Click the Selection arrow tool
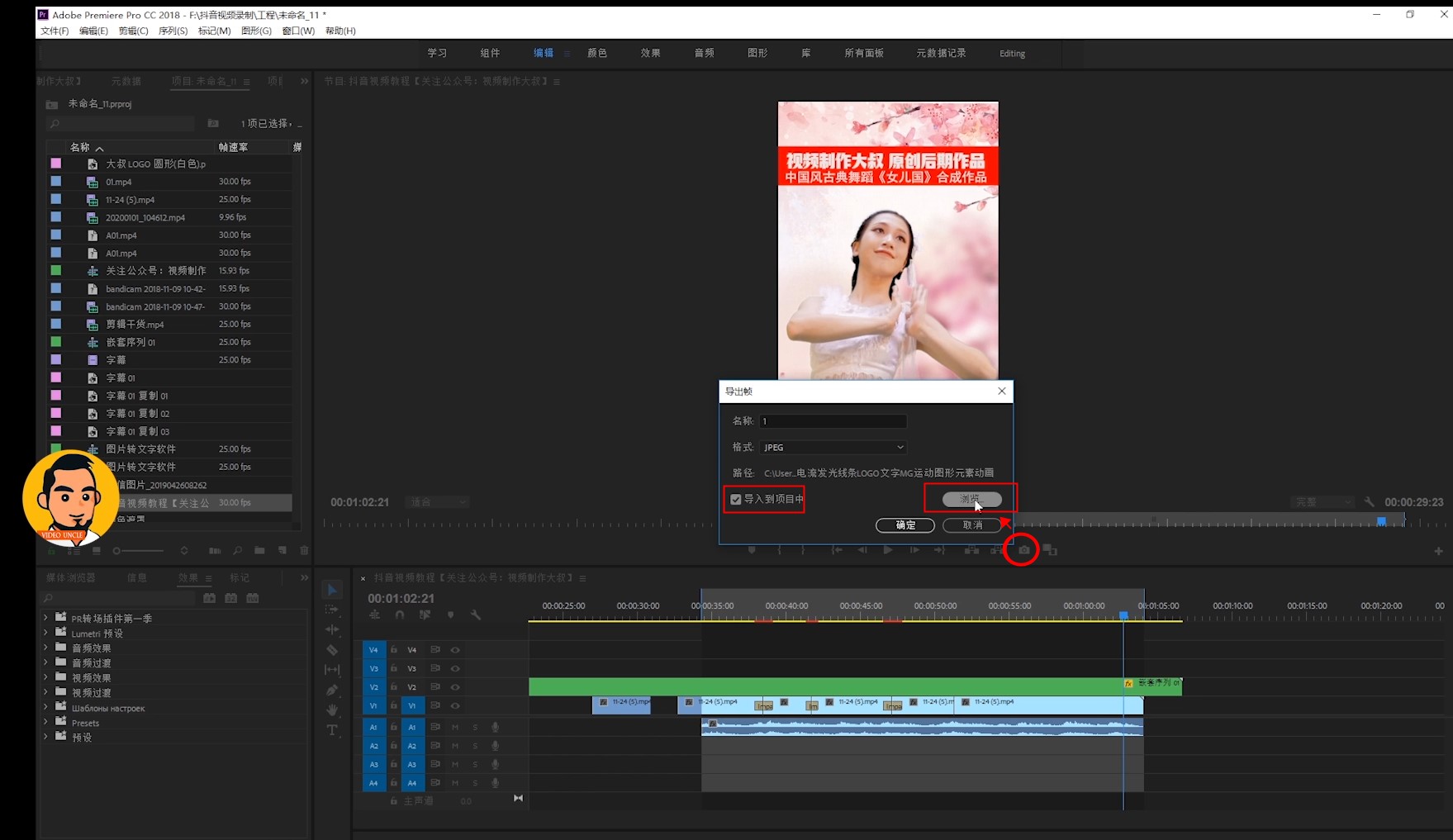Viewport: 1453px width, 840px height. [332, 590]
